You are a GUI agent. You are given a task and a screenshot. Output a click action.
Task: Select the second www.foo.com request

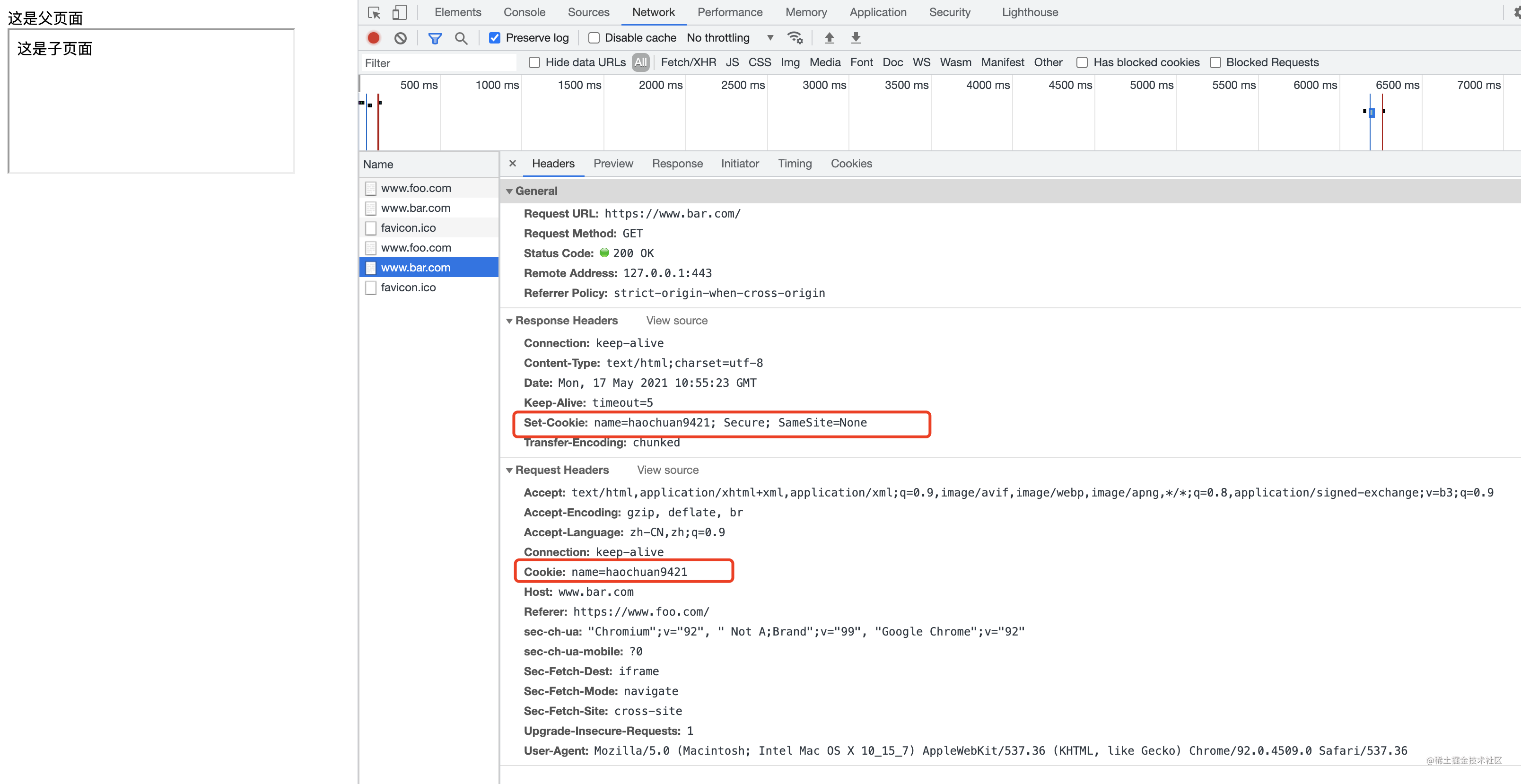[428, 248]
